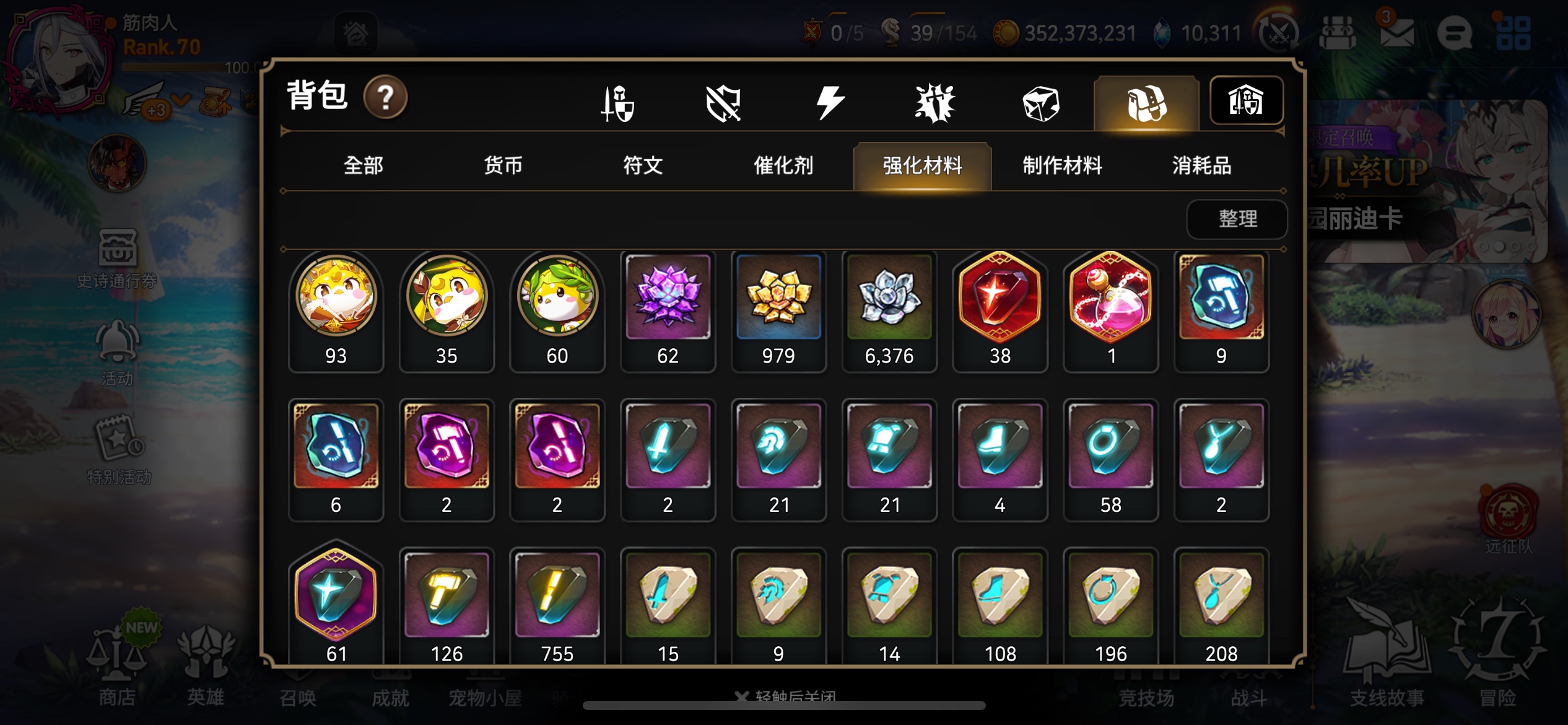Select the backpack bag category icon
This screenshot has height=725, width=1568.
[x=1146, y=103]
